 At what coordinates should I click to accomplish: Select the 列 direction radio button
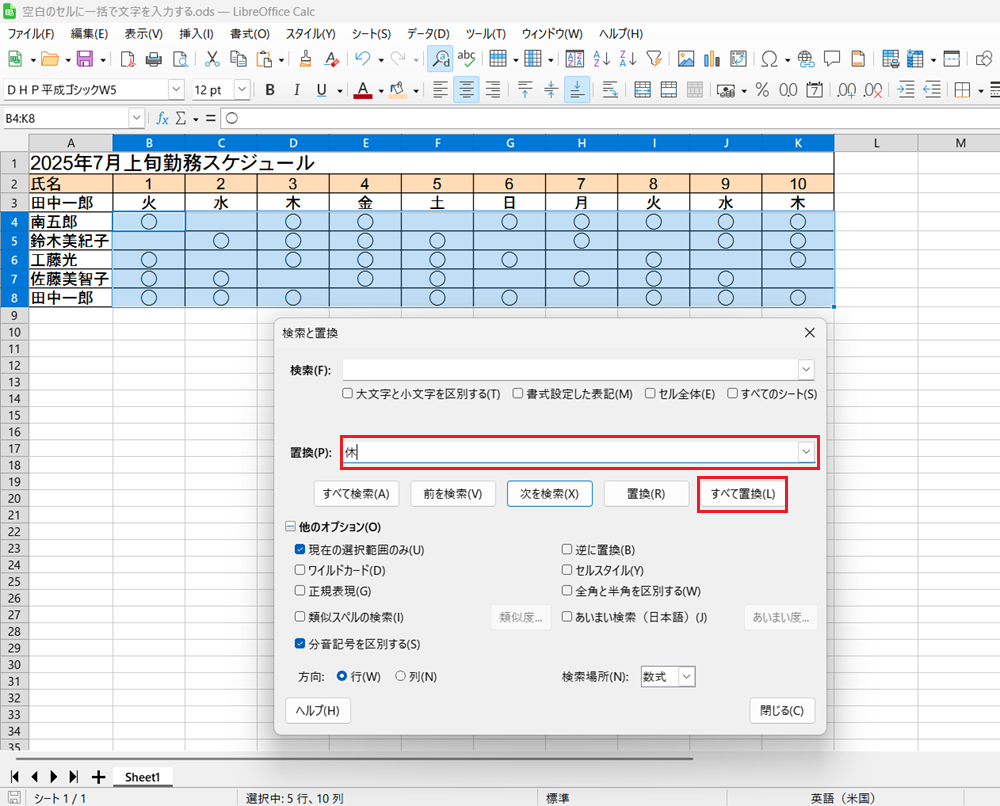(401, 676)
